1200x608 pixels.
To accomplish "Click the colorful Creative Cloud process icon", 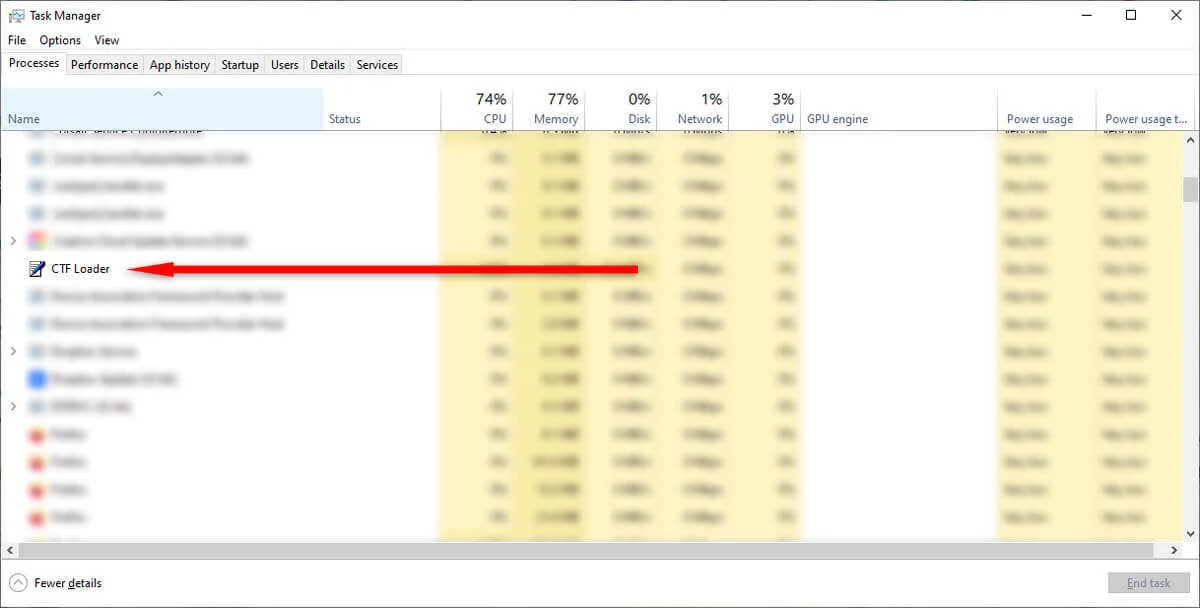I will pyautogui.click(x=36, y=241).
